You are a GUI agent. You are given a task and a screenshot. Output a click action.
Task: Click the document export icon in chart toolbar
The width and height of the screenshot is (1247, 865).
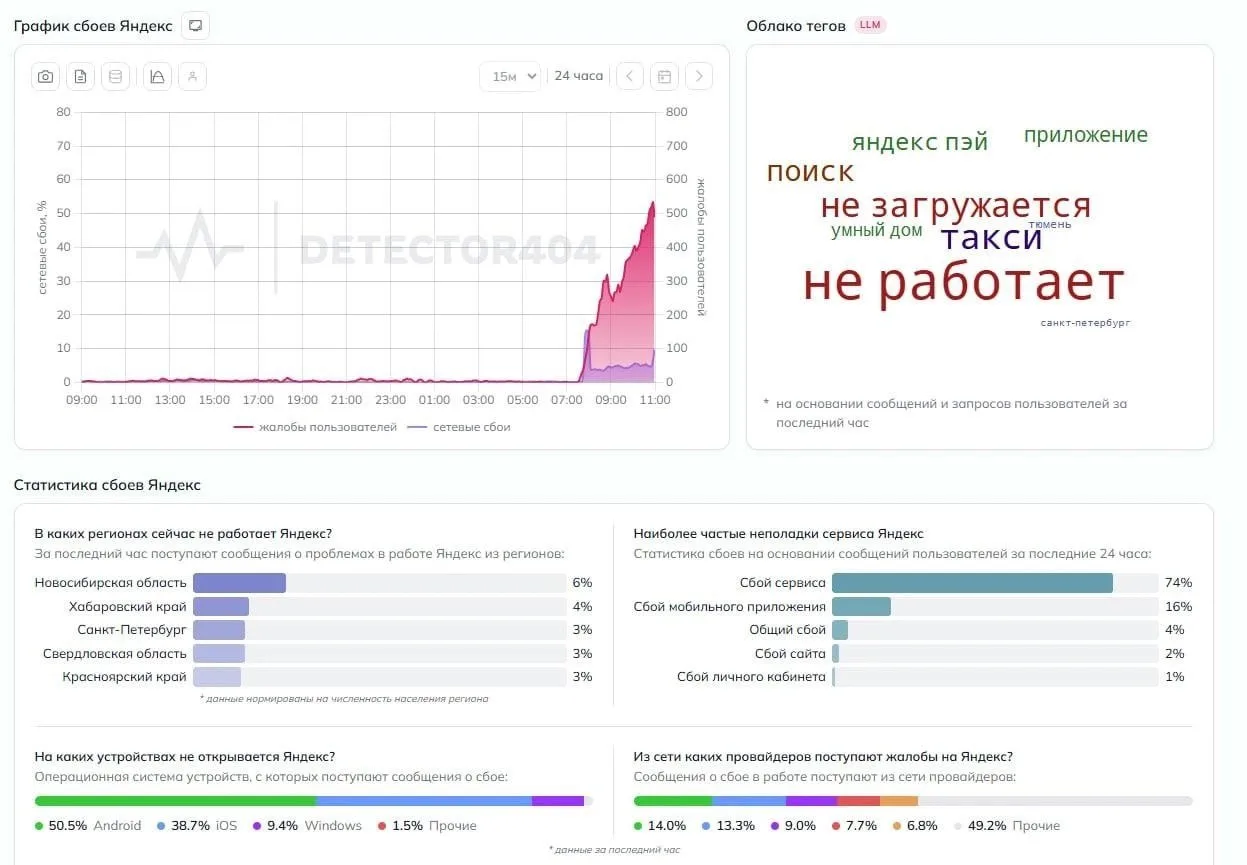tap(80, 76)
